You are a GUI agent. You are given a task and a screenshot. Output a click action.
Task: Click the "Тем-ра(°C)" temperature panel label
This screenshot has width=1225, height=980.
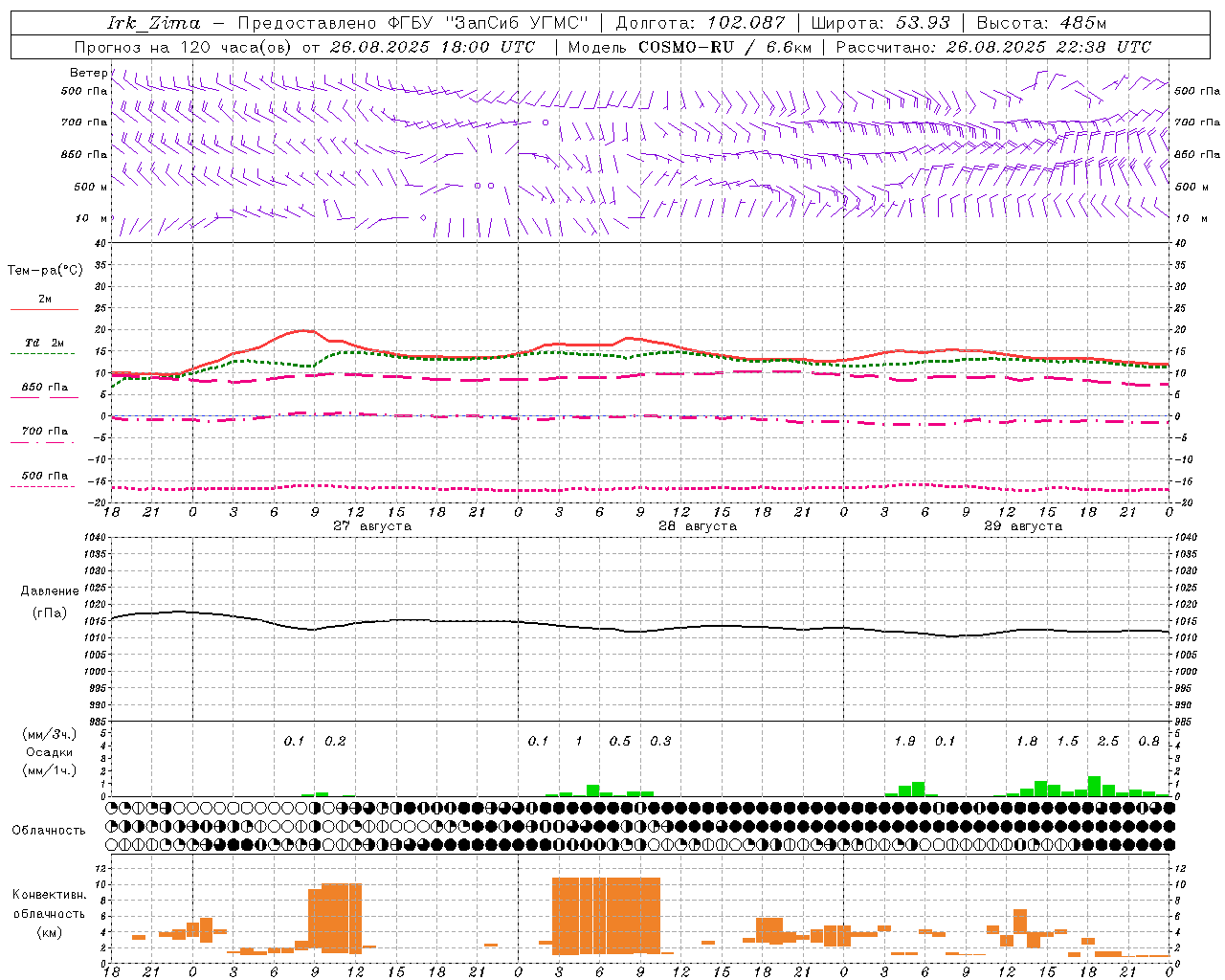[x=45, y=271]
